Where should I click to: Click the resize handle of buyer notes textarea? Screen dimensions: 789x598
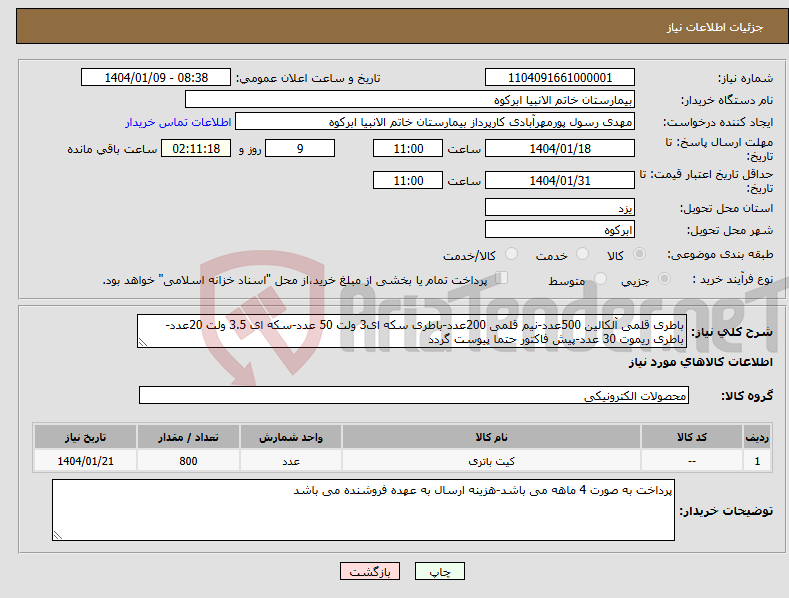58,536
